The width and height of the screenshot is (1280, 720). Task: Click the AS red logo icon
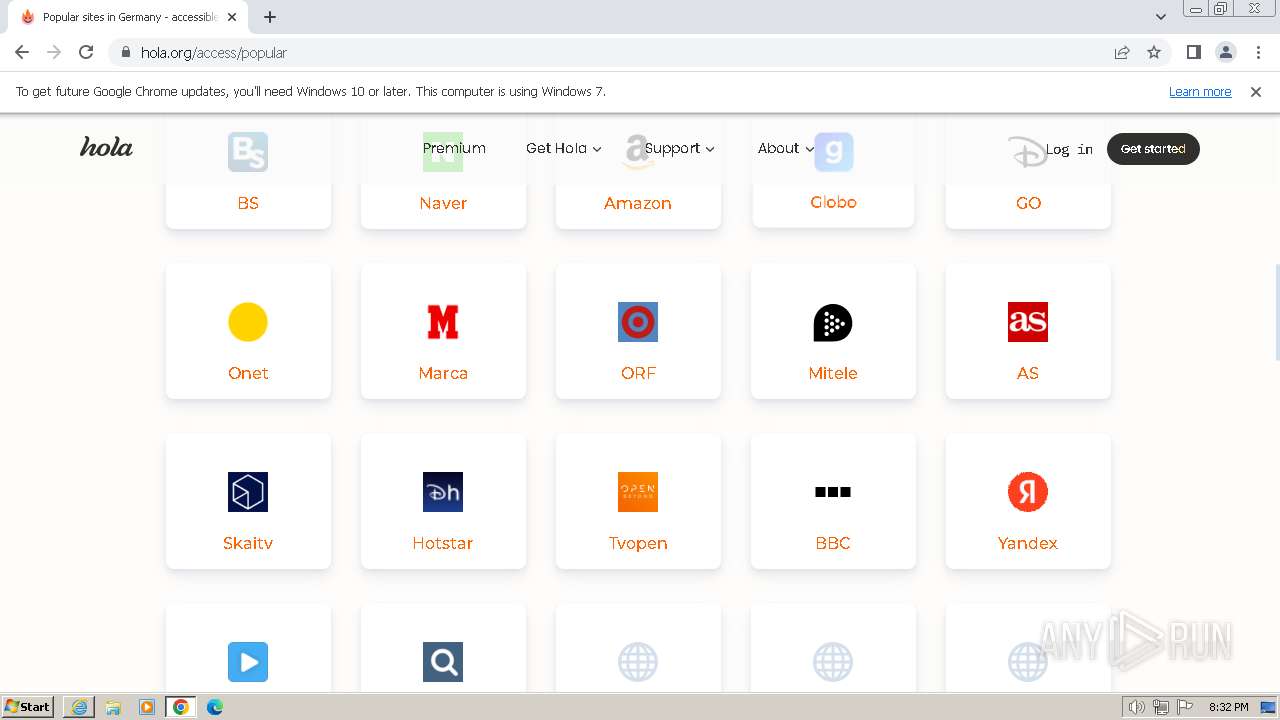tap(1028, 322)
